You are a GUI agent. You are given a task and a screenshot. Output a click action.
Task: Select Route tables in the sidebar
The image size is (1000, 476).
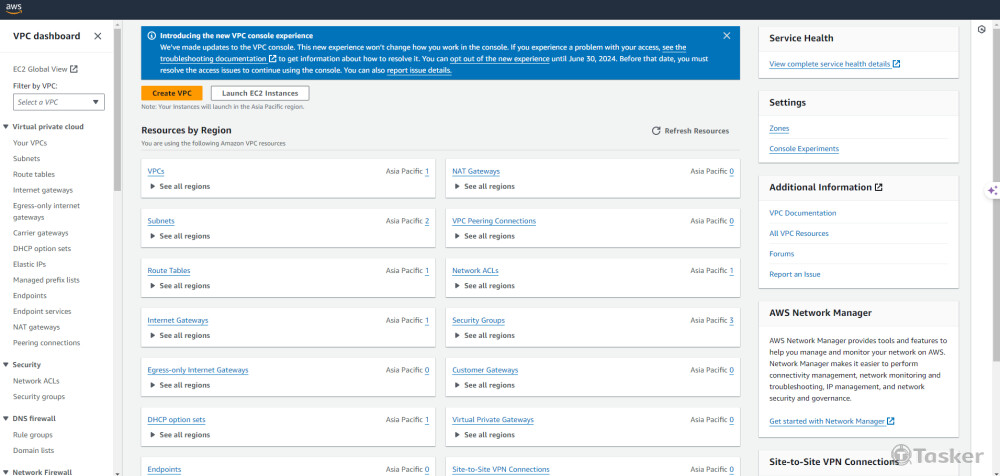[34, 174]
